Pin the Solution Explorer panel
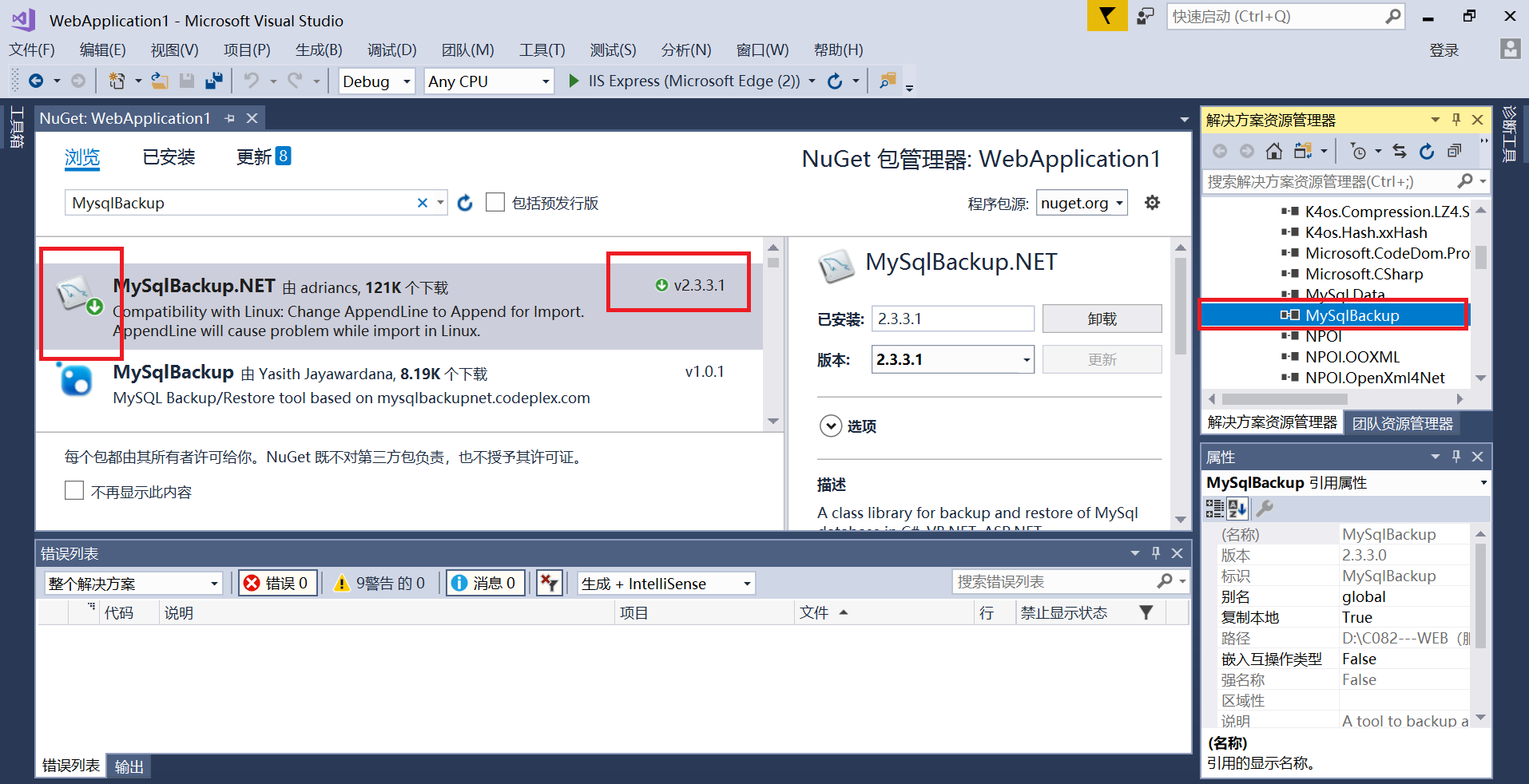Screen dimensions: 1529x784 [x=1456, y=120]
